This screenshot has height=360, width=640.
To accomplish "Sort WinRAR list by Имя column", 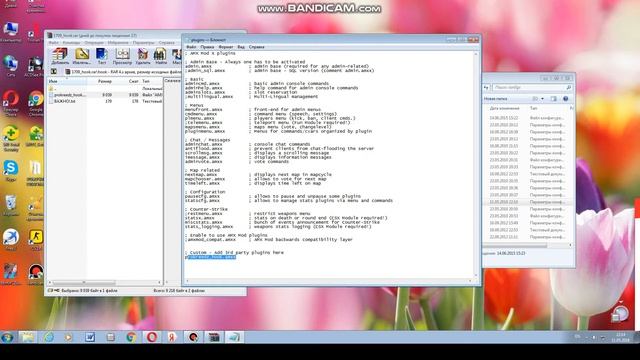I will tap(67, 81).
